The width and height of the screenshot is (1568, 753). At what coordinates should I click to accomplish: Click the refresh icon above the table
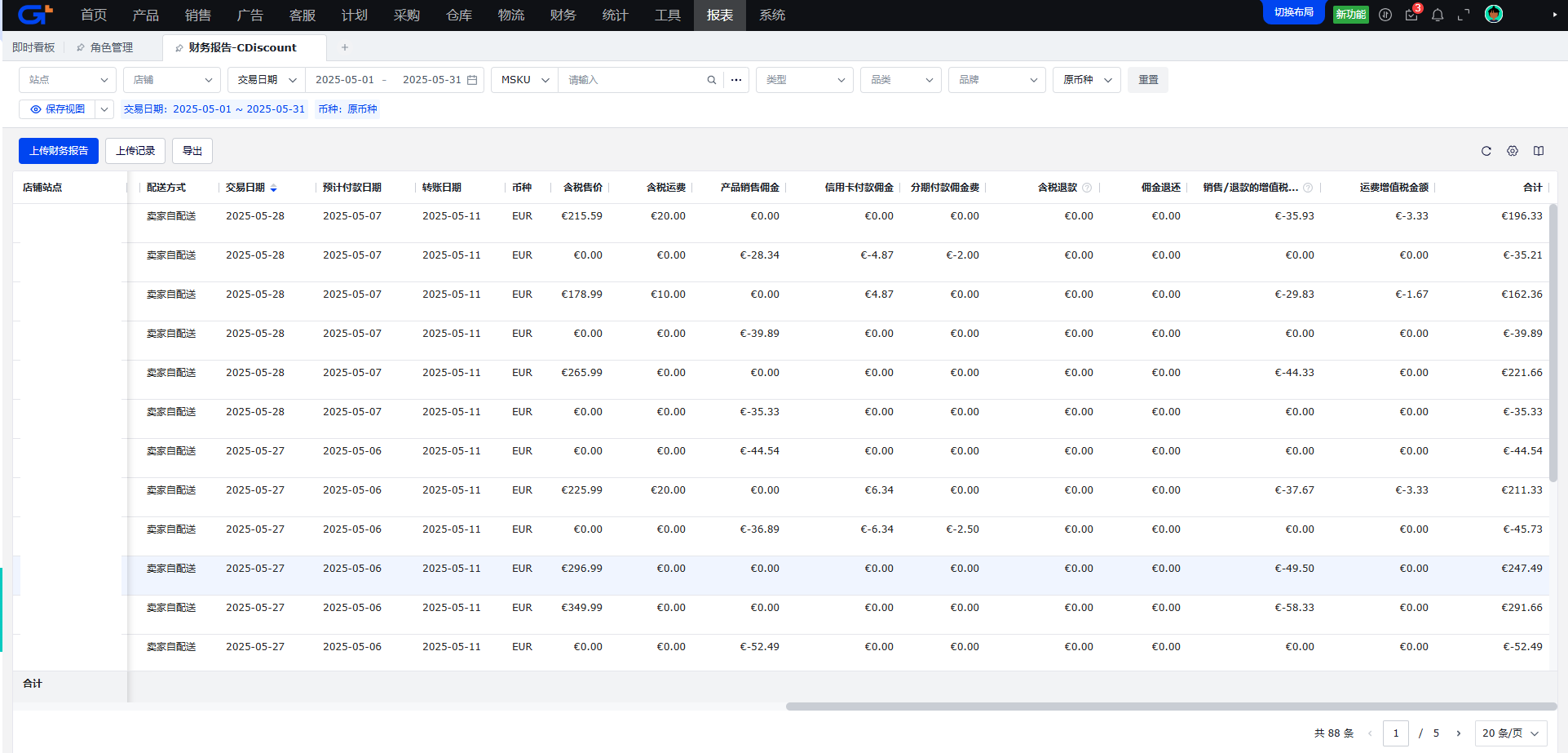[x=1486, y=151]
